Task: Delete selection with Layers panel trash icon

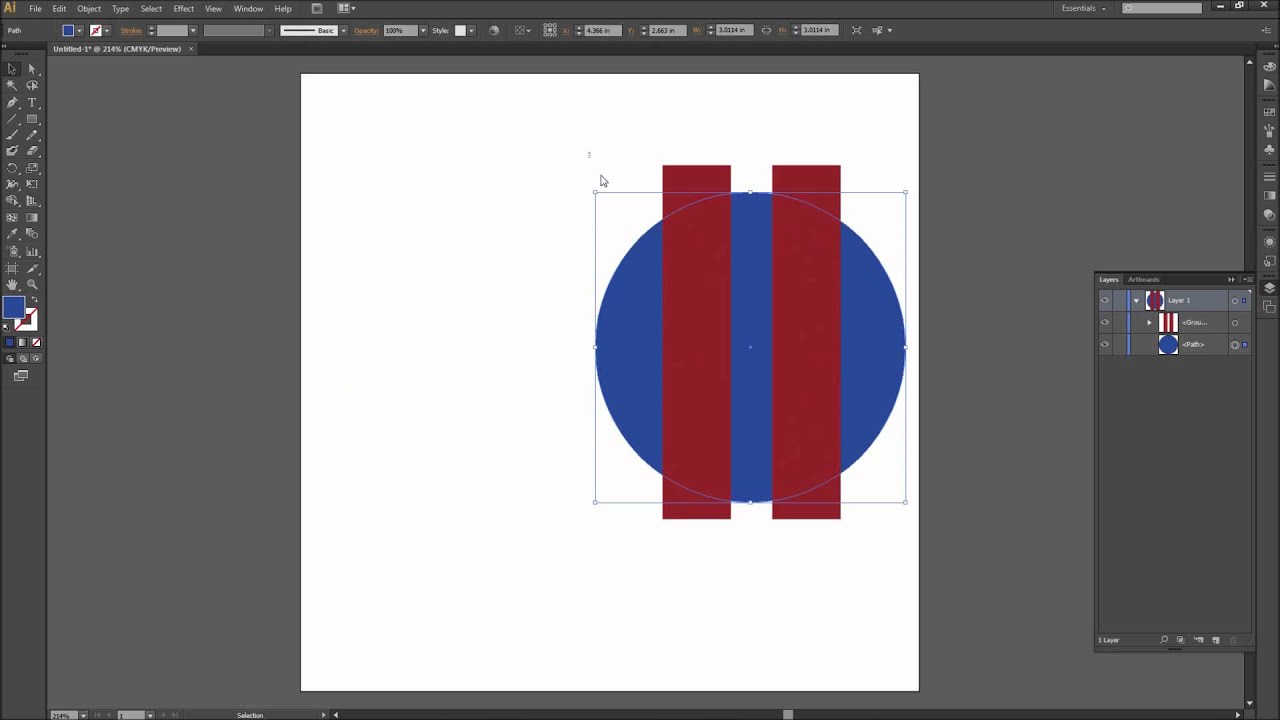Action: (1233, 640)
